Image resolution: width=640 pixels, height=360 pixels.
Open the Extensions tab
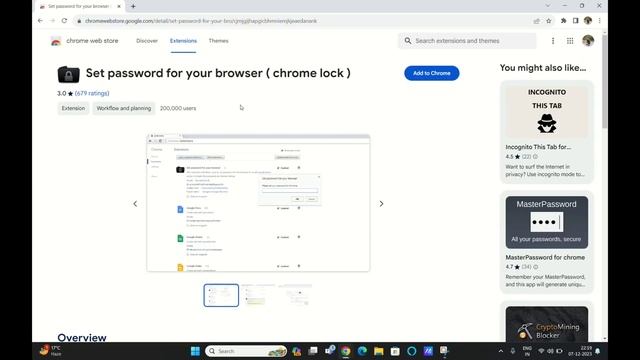coord(183,41)
